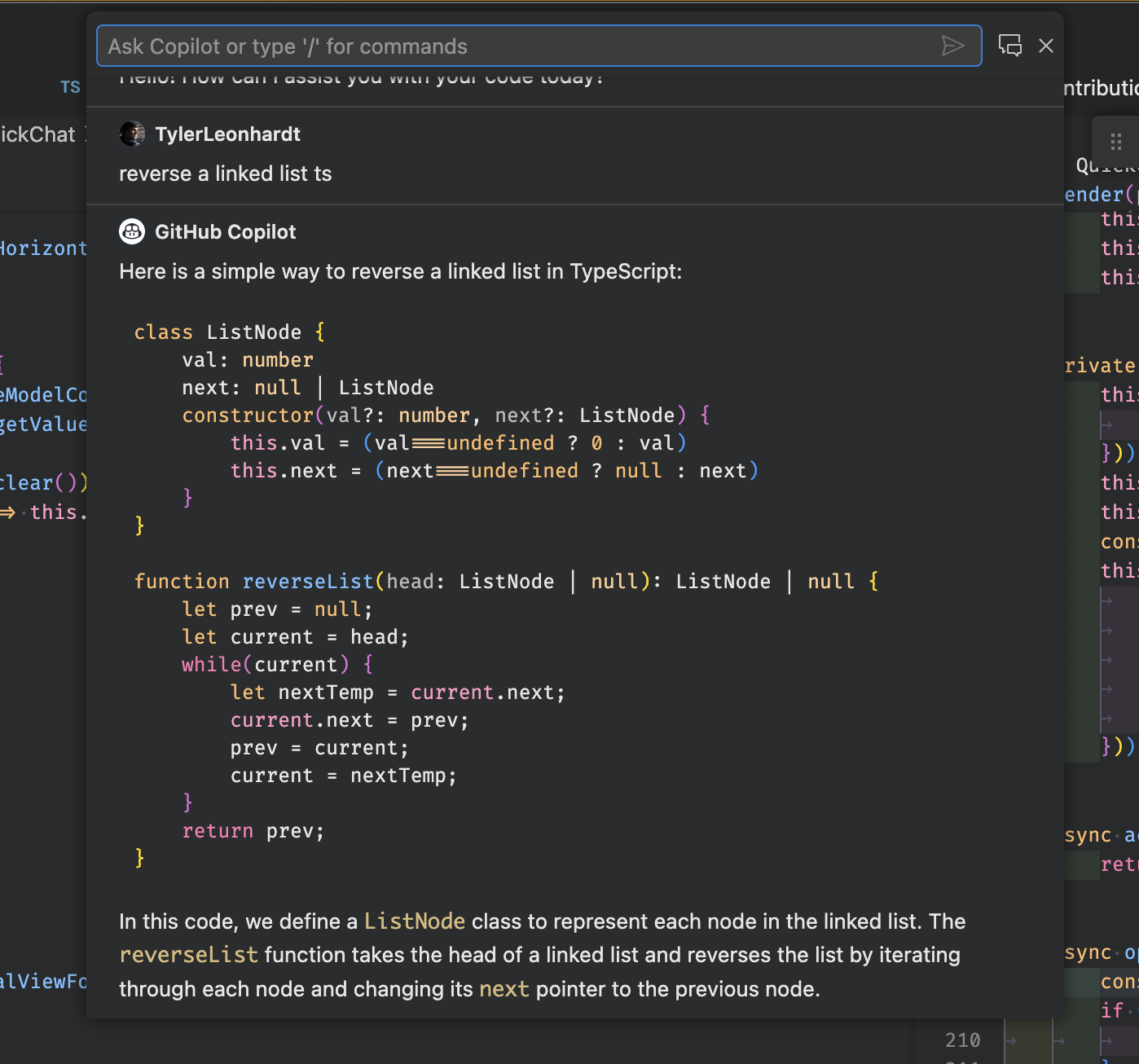Screen dimensions: 1139x1064
Task: Click TylerLeonhardt's profile picture
Action: click(x=132, y=134)
